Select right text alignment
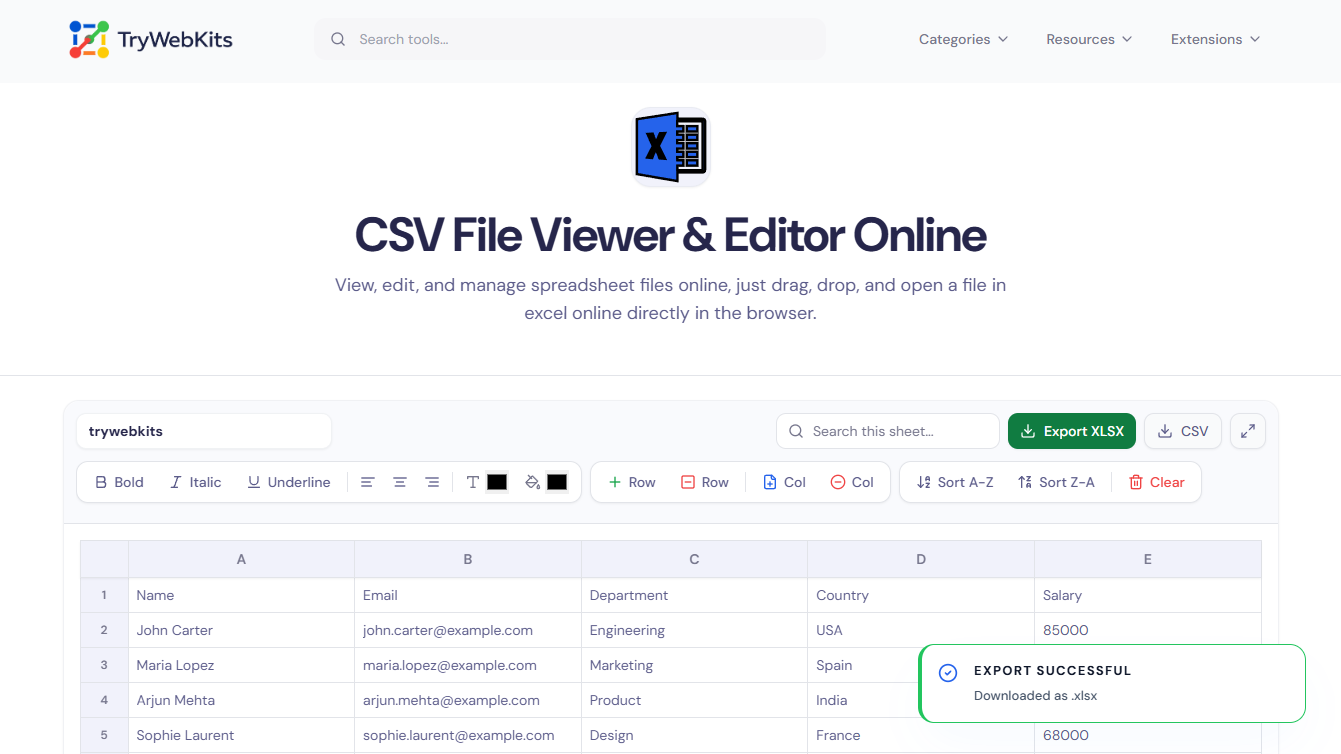 432,481
